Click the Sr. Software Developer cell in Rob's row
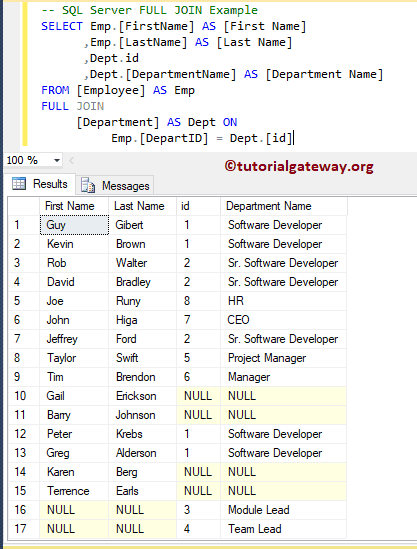 pyautogui.click(x=284, y=263)
